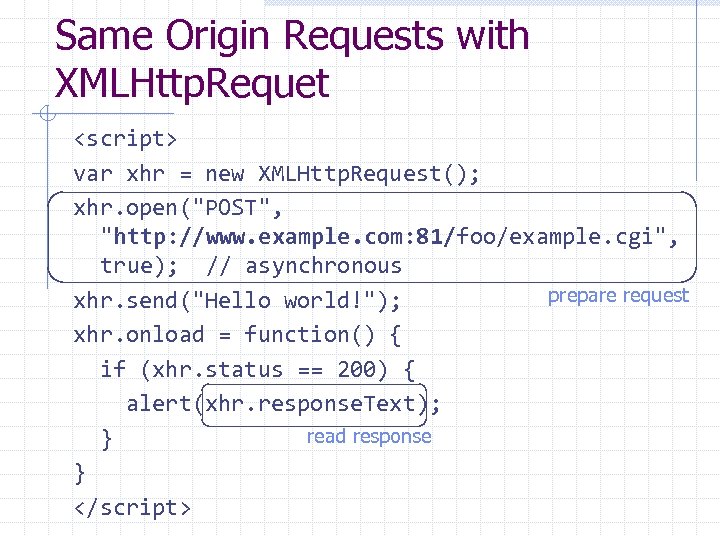720x540 pixels.
Task: Select the "var xhr = new XMLHttpRequest();" line
Action: 276,174
